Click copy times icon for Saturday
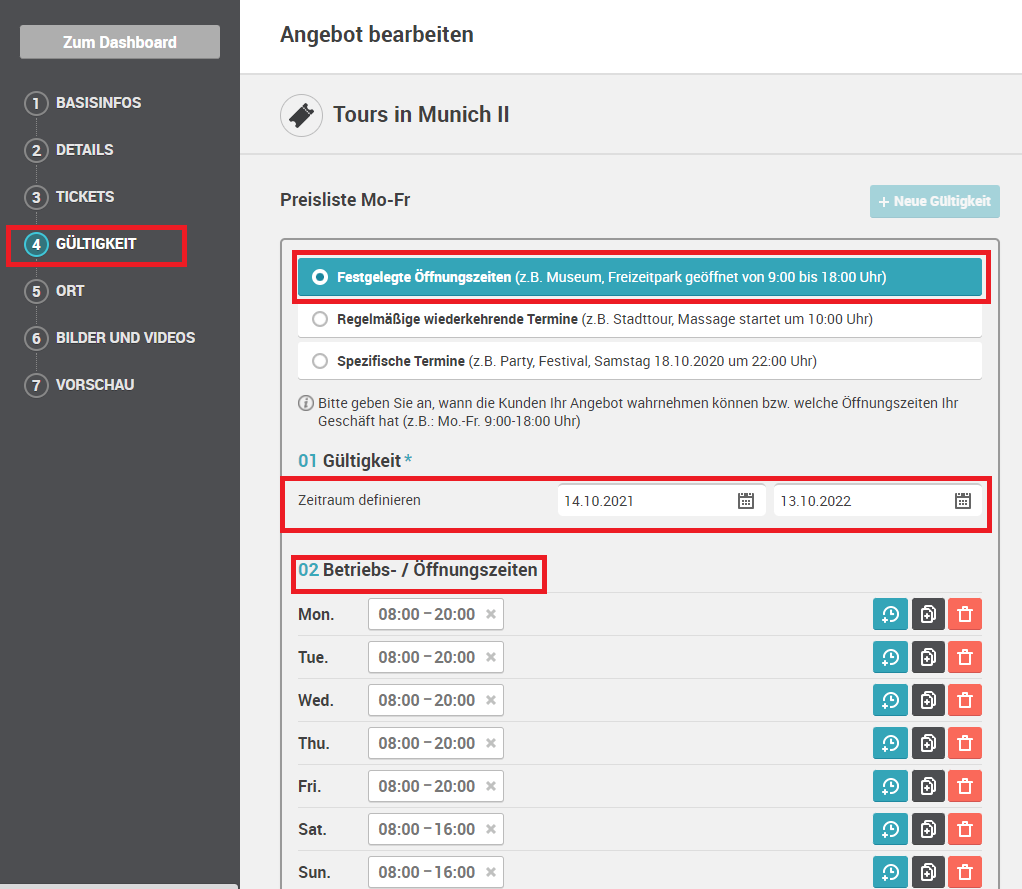 click(x=928, y=829)
